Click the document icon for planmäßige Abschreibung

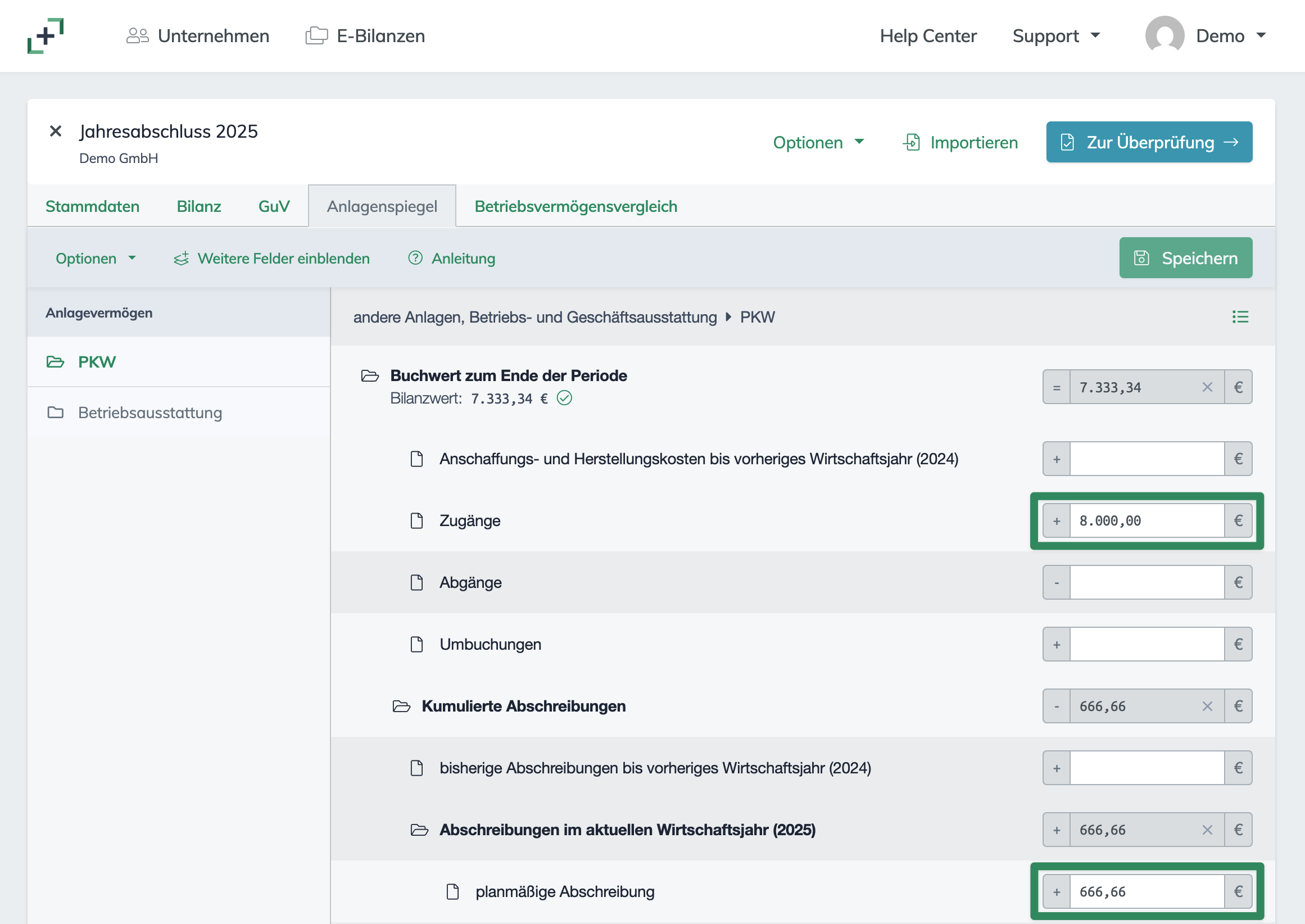[x=452, y=891]
